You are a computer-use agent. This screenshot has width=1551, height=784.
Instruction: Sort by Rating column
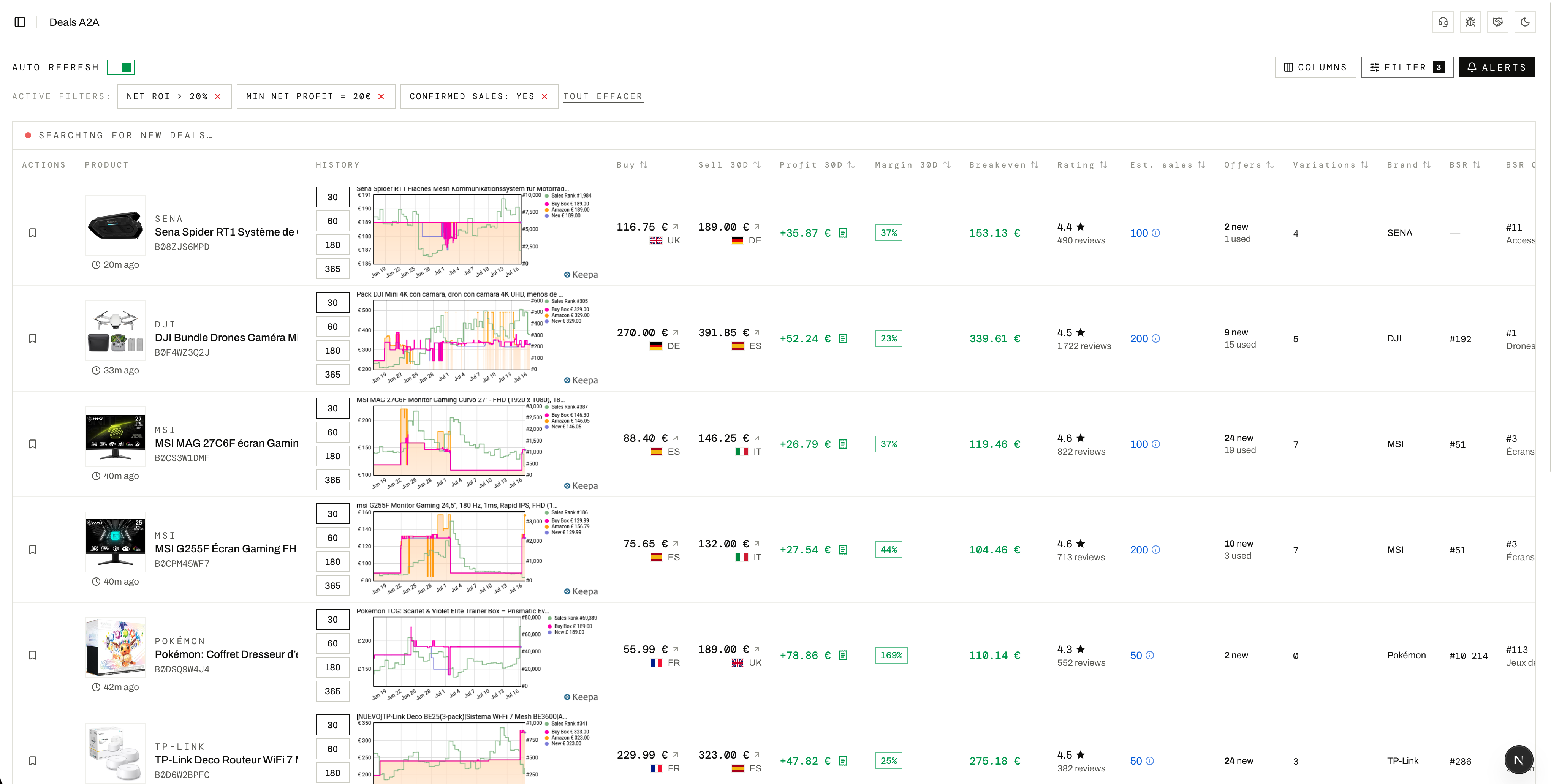click(x=1082, y=165)
